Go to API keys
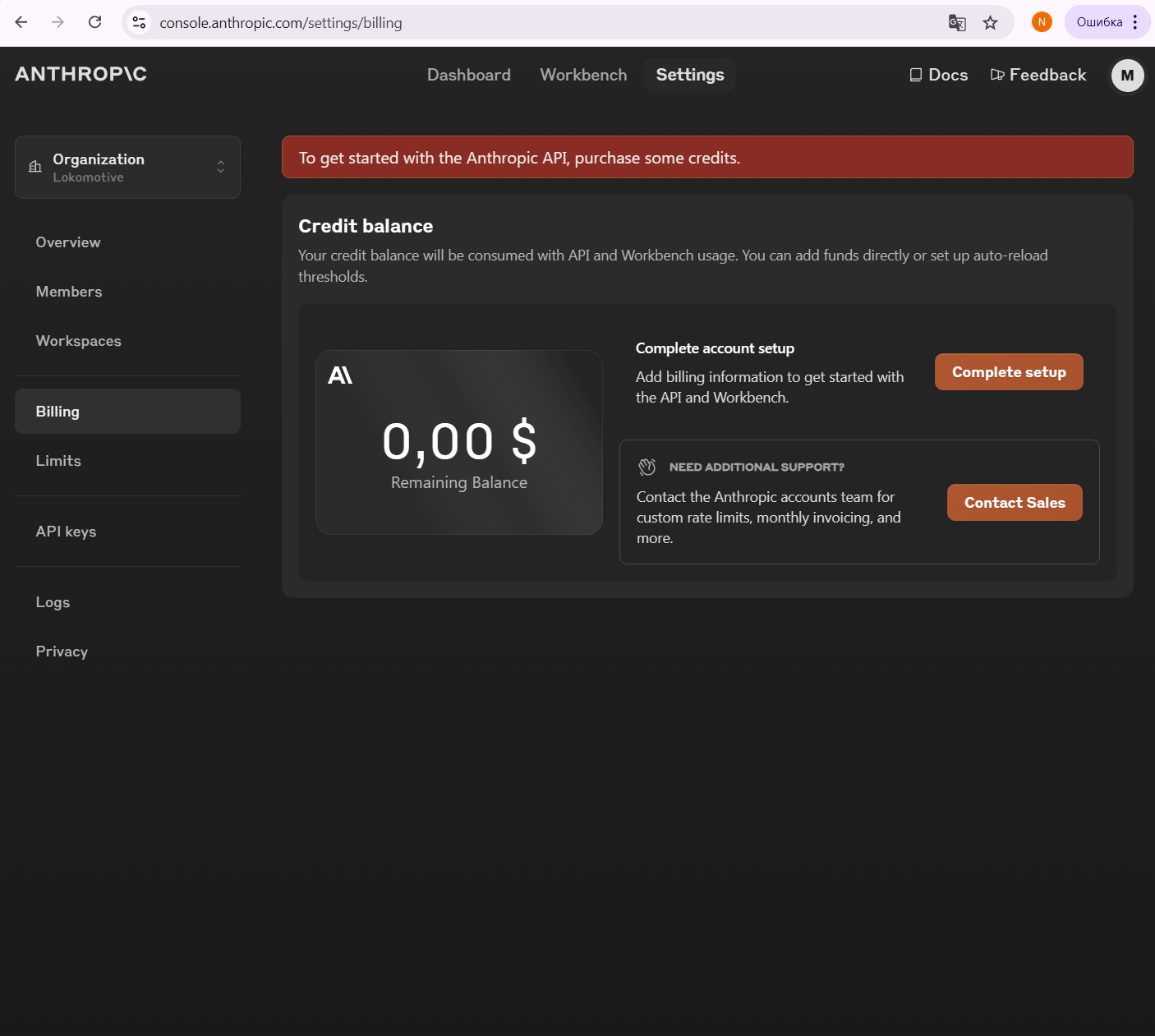Image resolution: width=1155 pixels, height=1036 pixels. [x=66, y=532]
